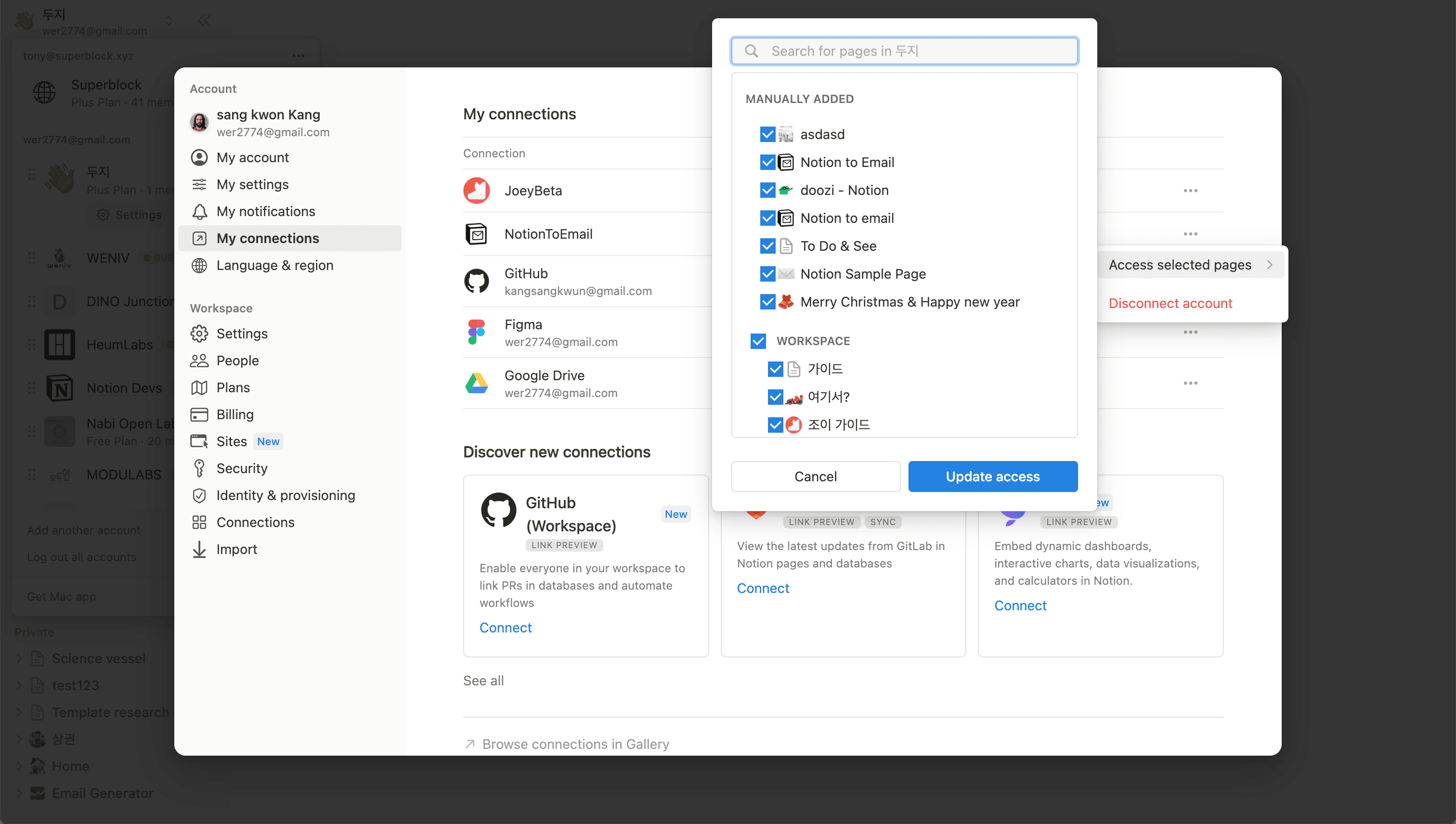Uncheck Merry Christmas & Happy new year
This screenshot has width=1456, height=824.
pos(767,302)
